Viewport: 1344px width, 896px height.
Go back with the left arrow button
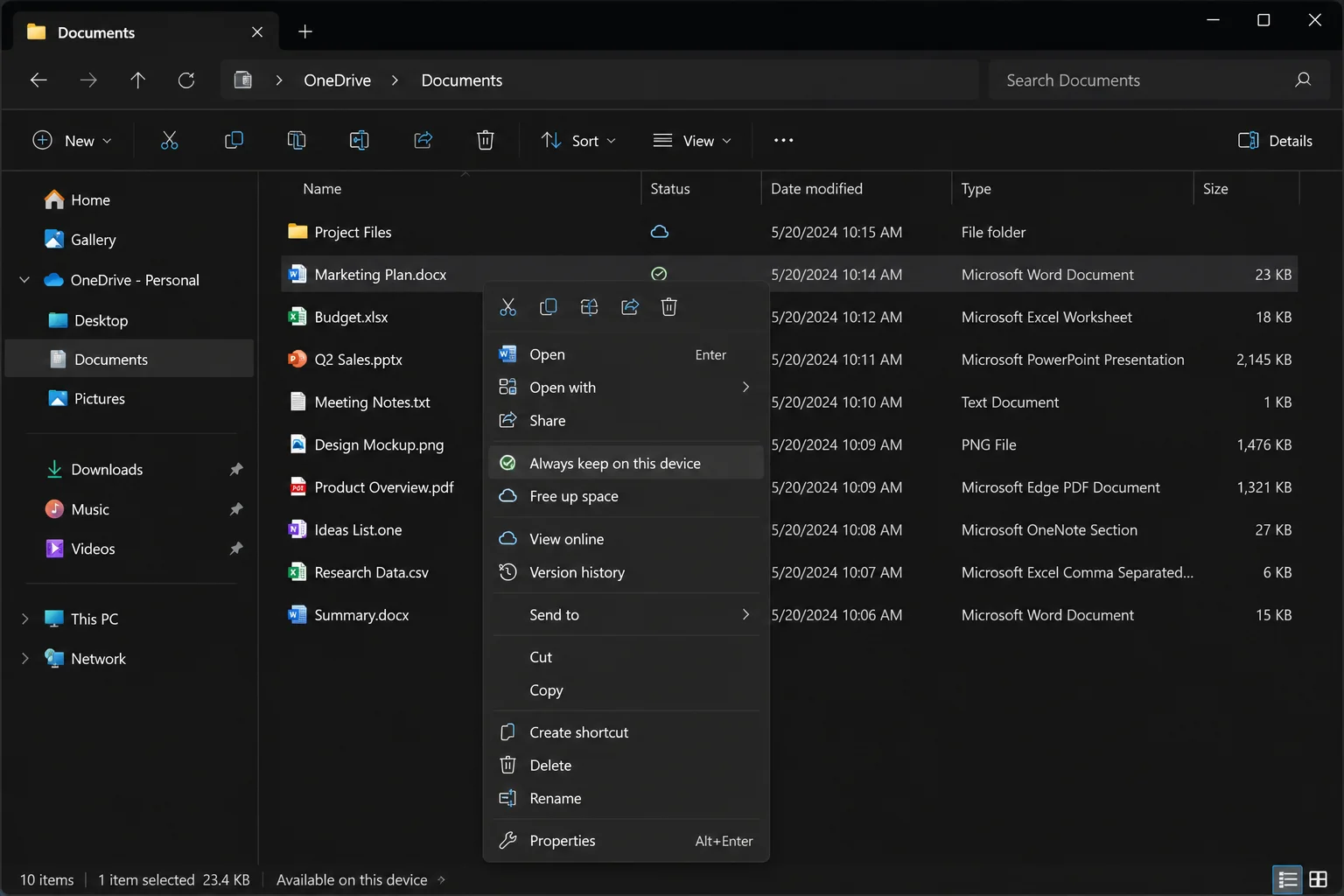(x=38, y=80)
